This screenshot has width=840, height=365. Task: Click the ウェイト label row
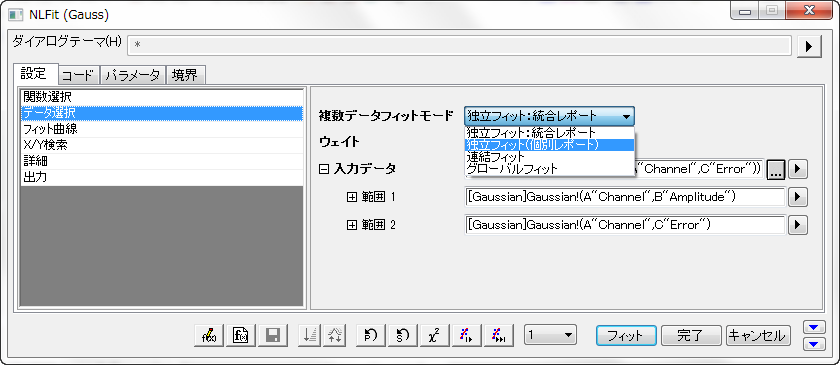339,142
